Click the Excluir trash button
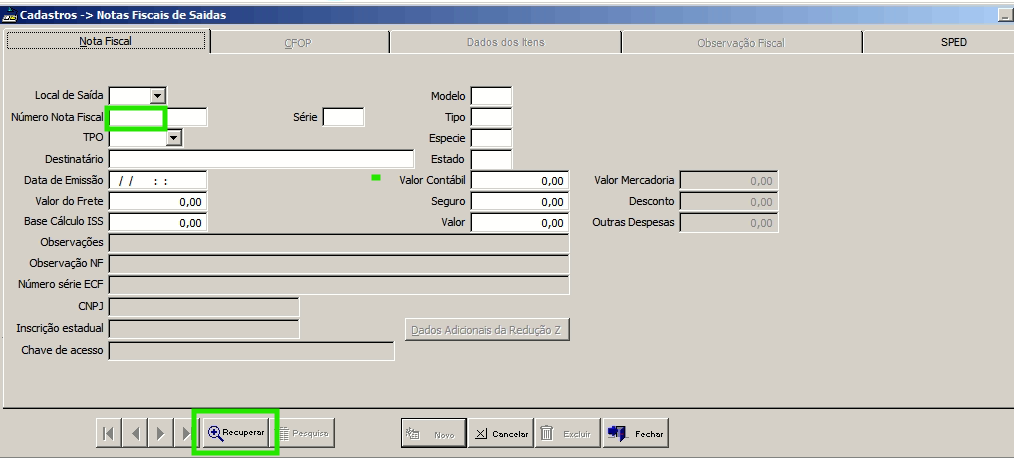The image size is (1014, 458). [568, 433]
